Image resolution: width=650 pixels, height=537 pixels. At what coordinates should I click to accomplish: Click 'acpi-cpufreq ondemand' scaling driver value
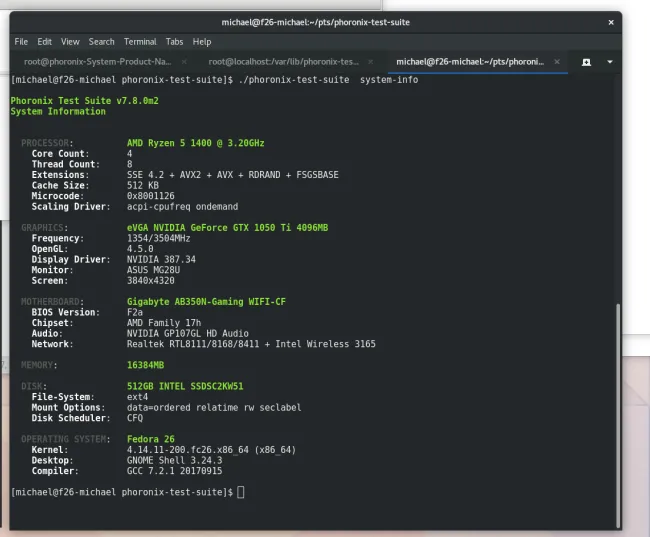(182, 207)
